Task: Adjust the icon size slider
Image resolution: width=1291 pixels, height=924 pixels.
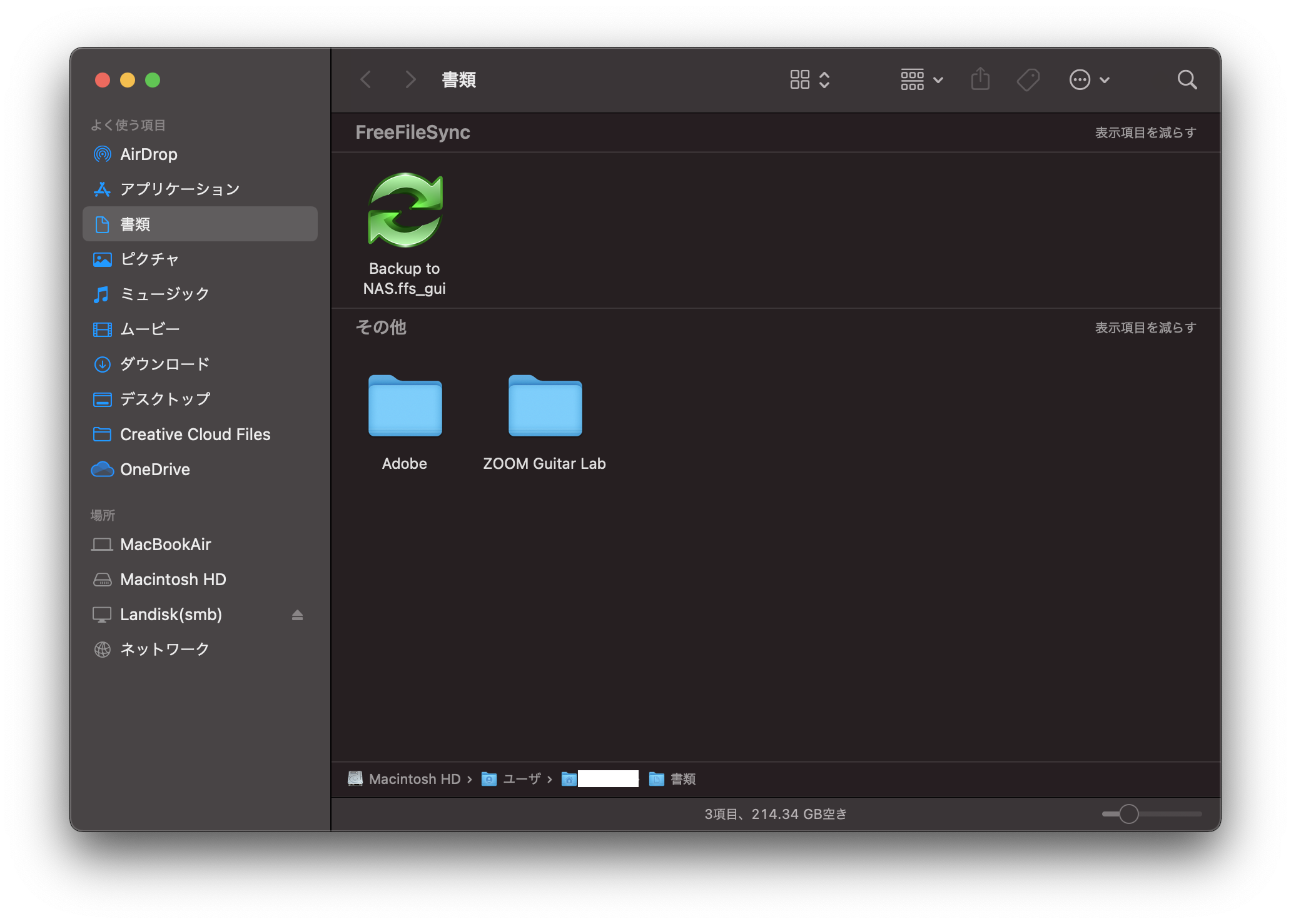Action: pyautogui.click(x=1128, y=814)
